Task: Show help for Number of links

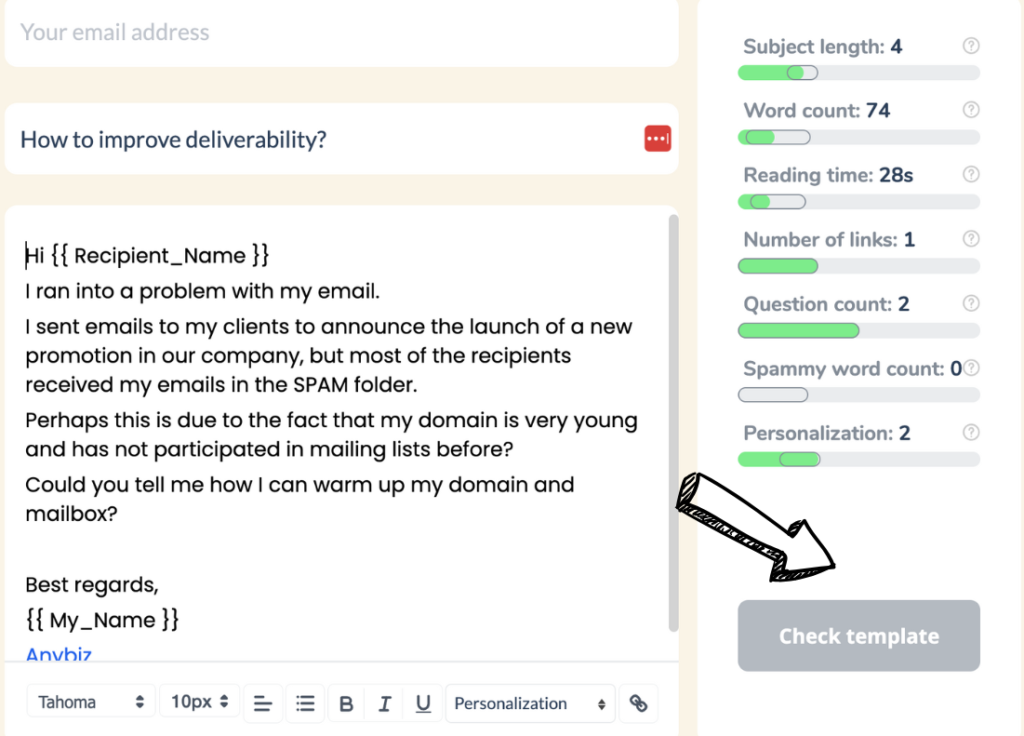Action: coord(971,239)
